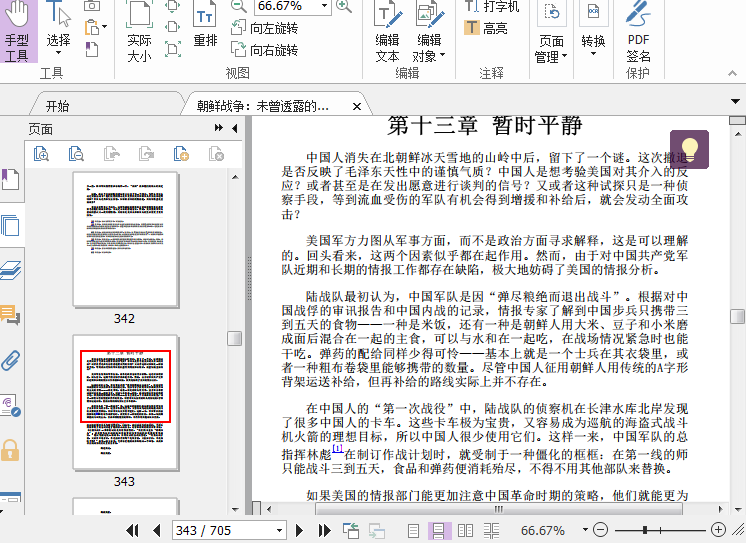Image resolution: width=746 pixels, height=543 pixels.
Task: Switch to the 朝鲜战争 document tab
Action: [263, 106]
